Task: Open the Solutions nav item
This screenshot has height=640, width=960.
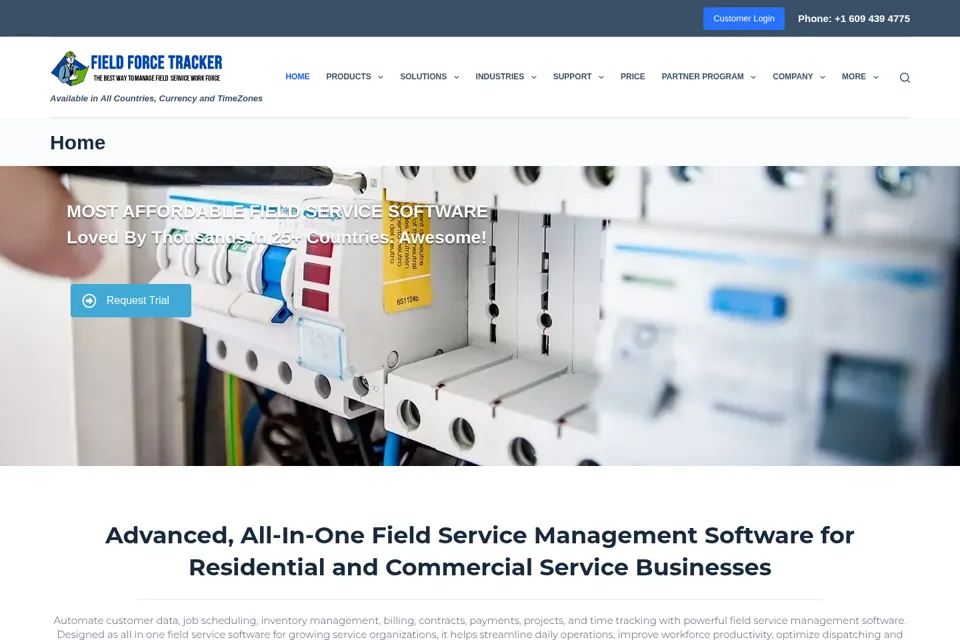Action: point(423,77)
